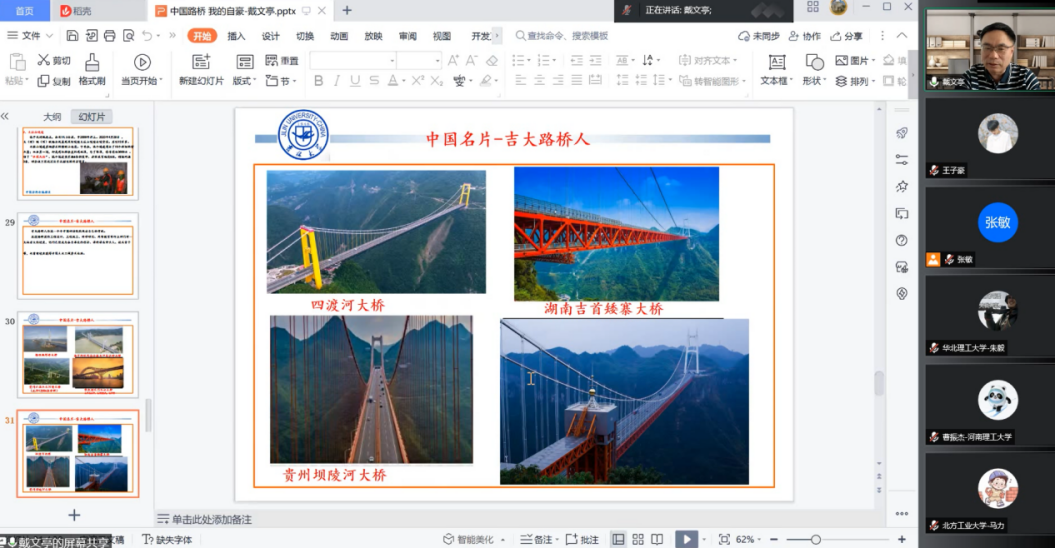This screenshot has width=1055, height=548.
Task: Select the Format Painter (格式刷) tool
Action: (x=92, y=62)
